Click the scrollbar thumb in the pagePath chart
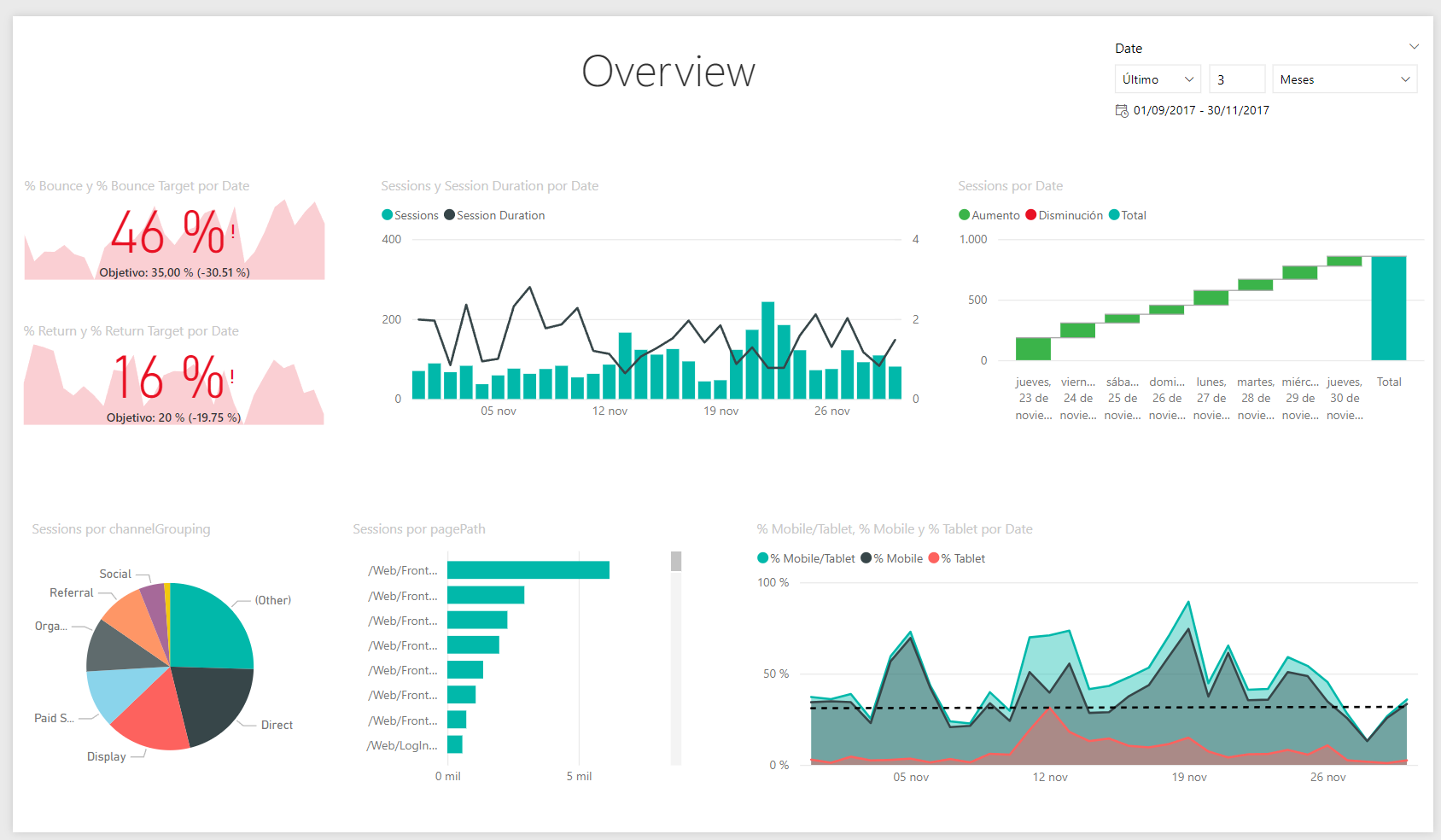This screenshot has height=840, width=1441. tap(676, 561)
